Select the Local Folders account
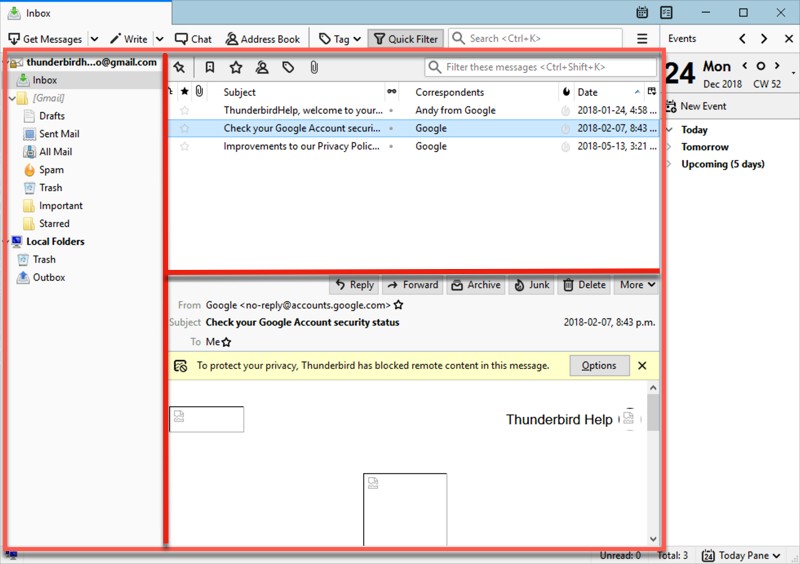Screen dimensions: 800x564 coord(55,241)
